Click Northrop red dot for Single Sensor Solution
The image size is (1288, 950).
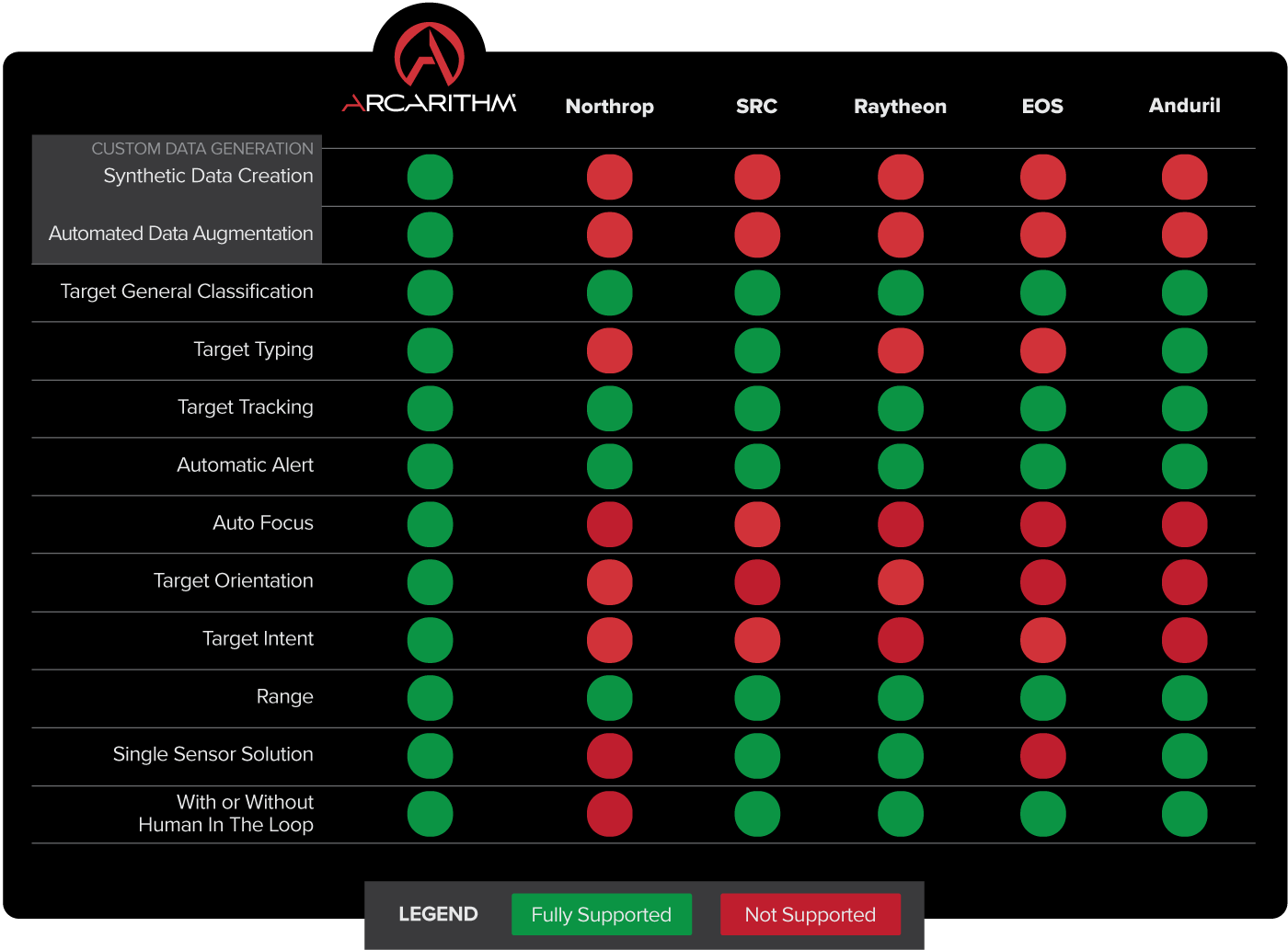(x=610, y=757)
